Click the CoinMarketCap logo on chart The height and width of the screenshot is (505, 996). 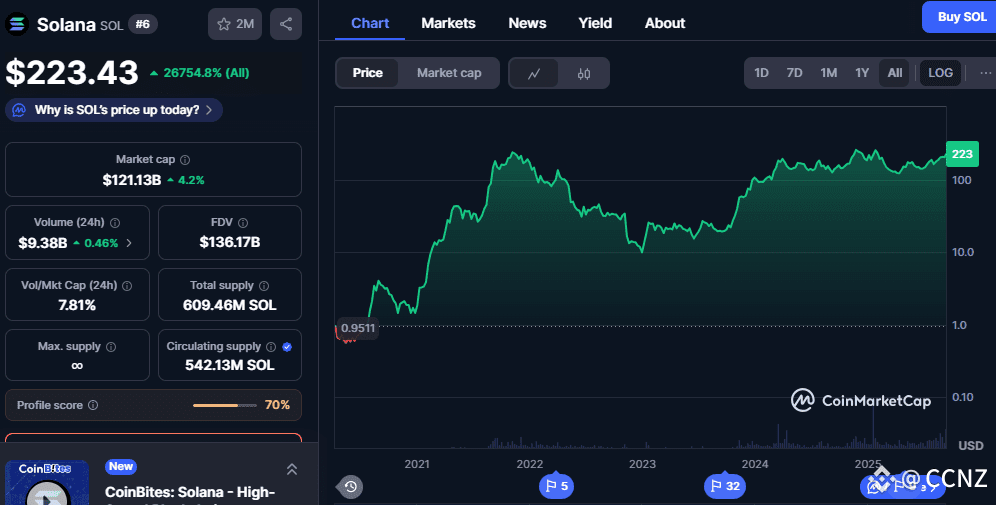coord(861,400)
